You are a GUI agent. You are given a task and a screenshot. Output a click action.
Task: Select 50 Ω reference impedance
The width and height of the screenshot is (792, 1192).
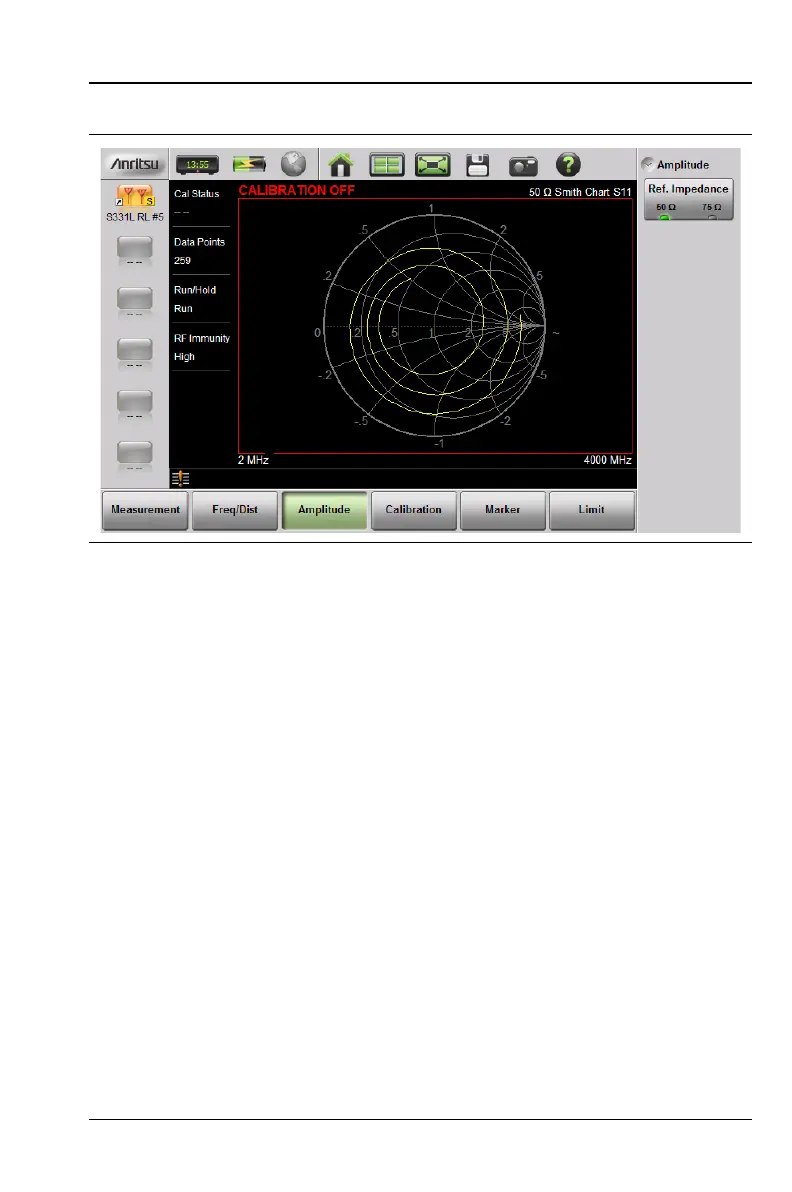(x=666, y=211)
